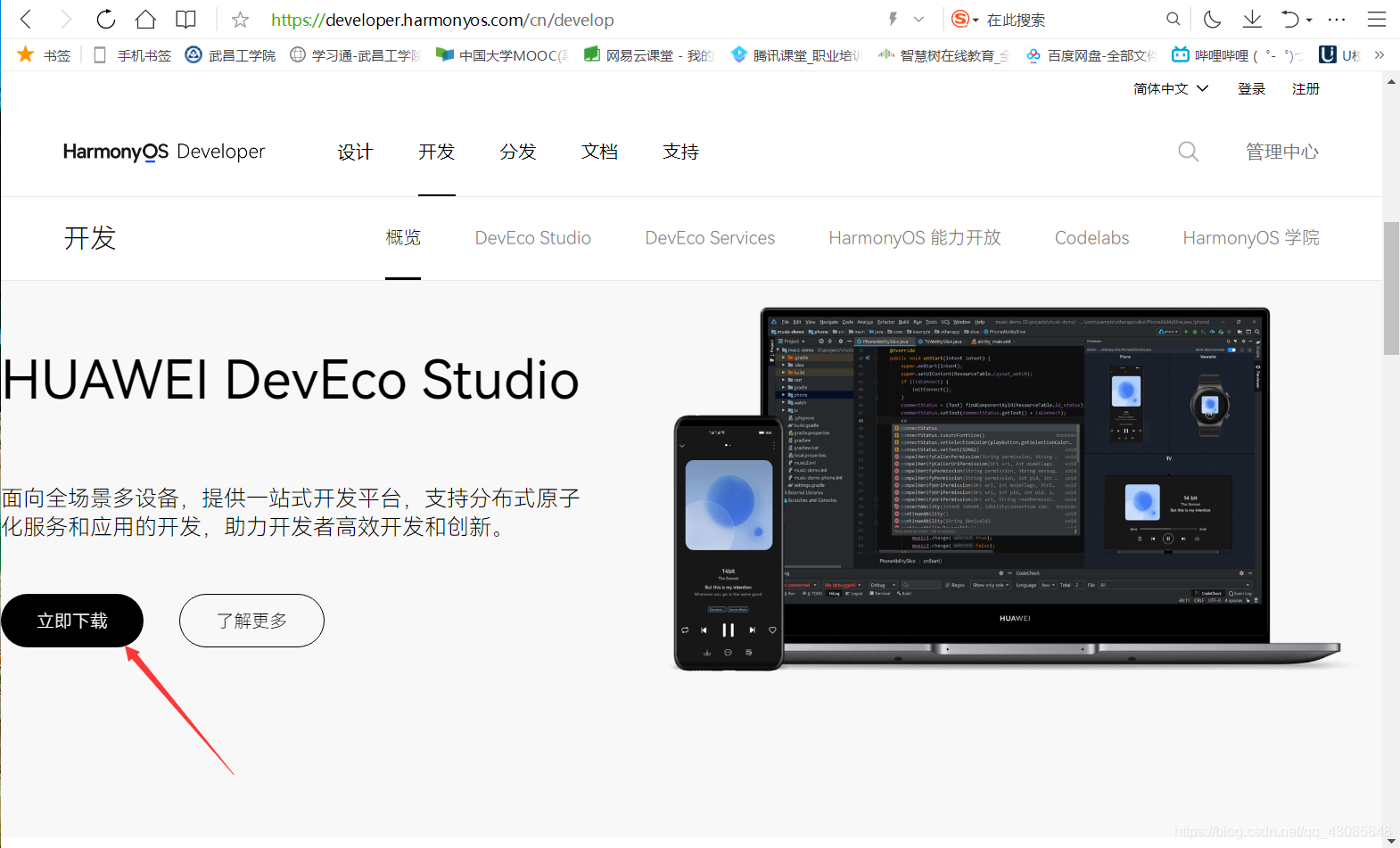Open the 分发 navigation menu
1400x848 pixels.
(518, 152)
